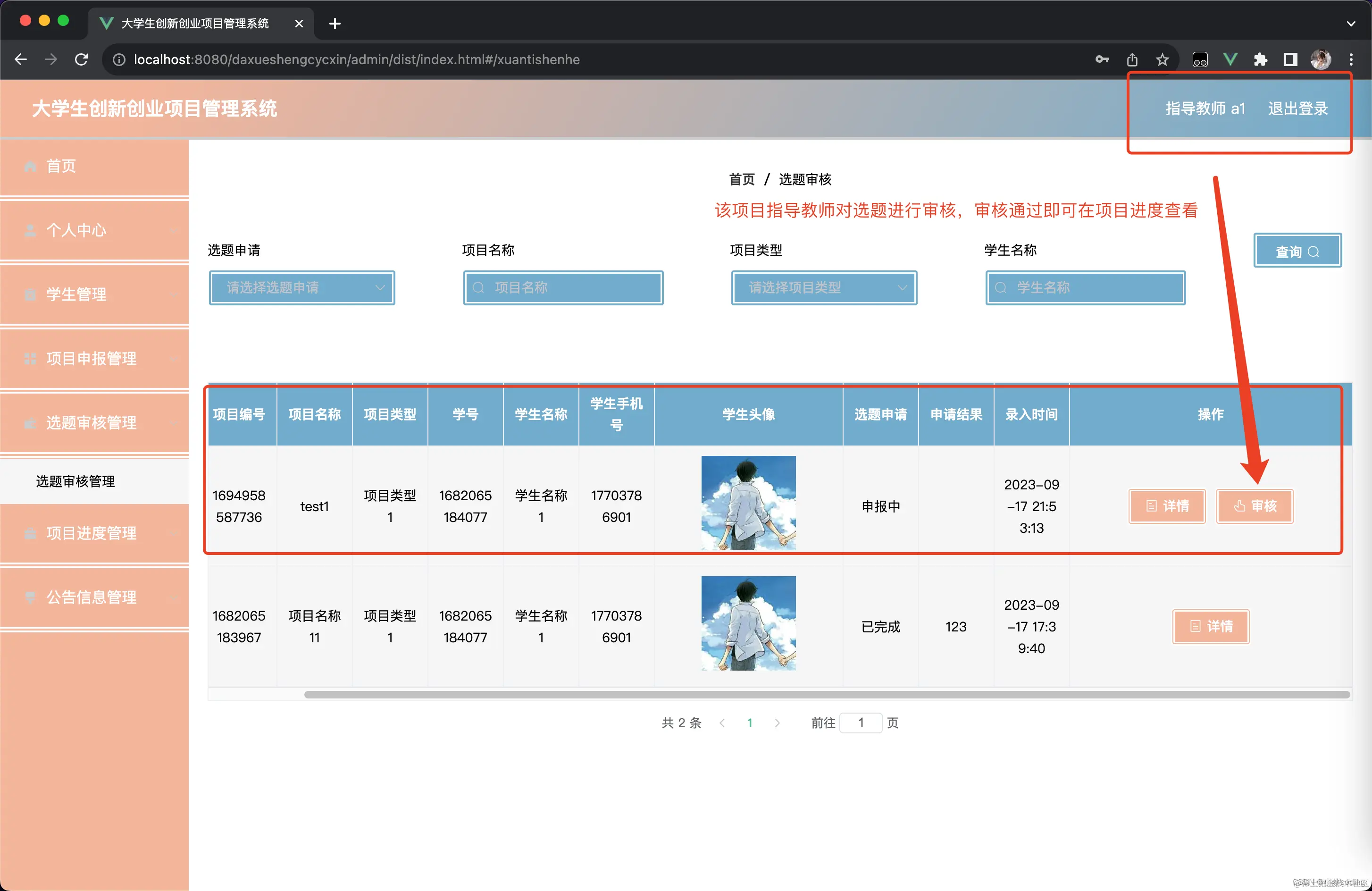
Task: Click the magnifier icon inside 查询 button
Action: (1315, 251)
